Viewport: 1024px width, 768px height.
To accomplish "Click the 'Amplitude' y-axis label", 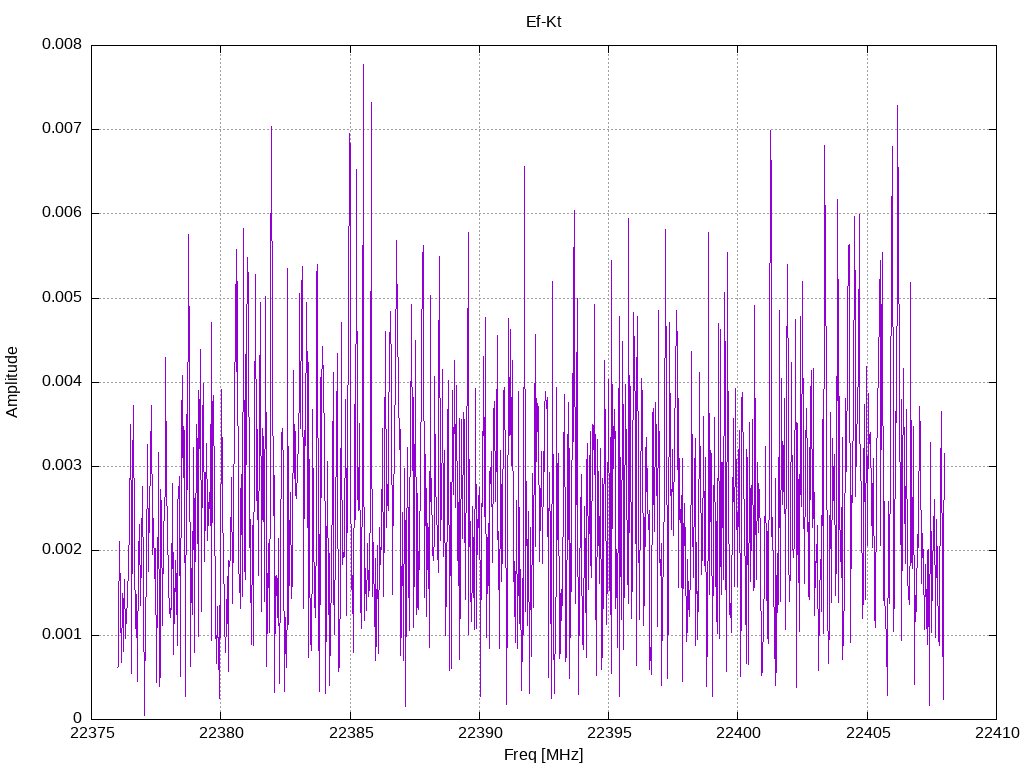I will tap(12, 382).
